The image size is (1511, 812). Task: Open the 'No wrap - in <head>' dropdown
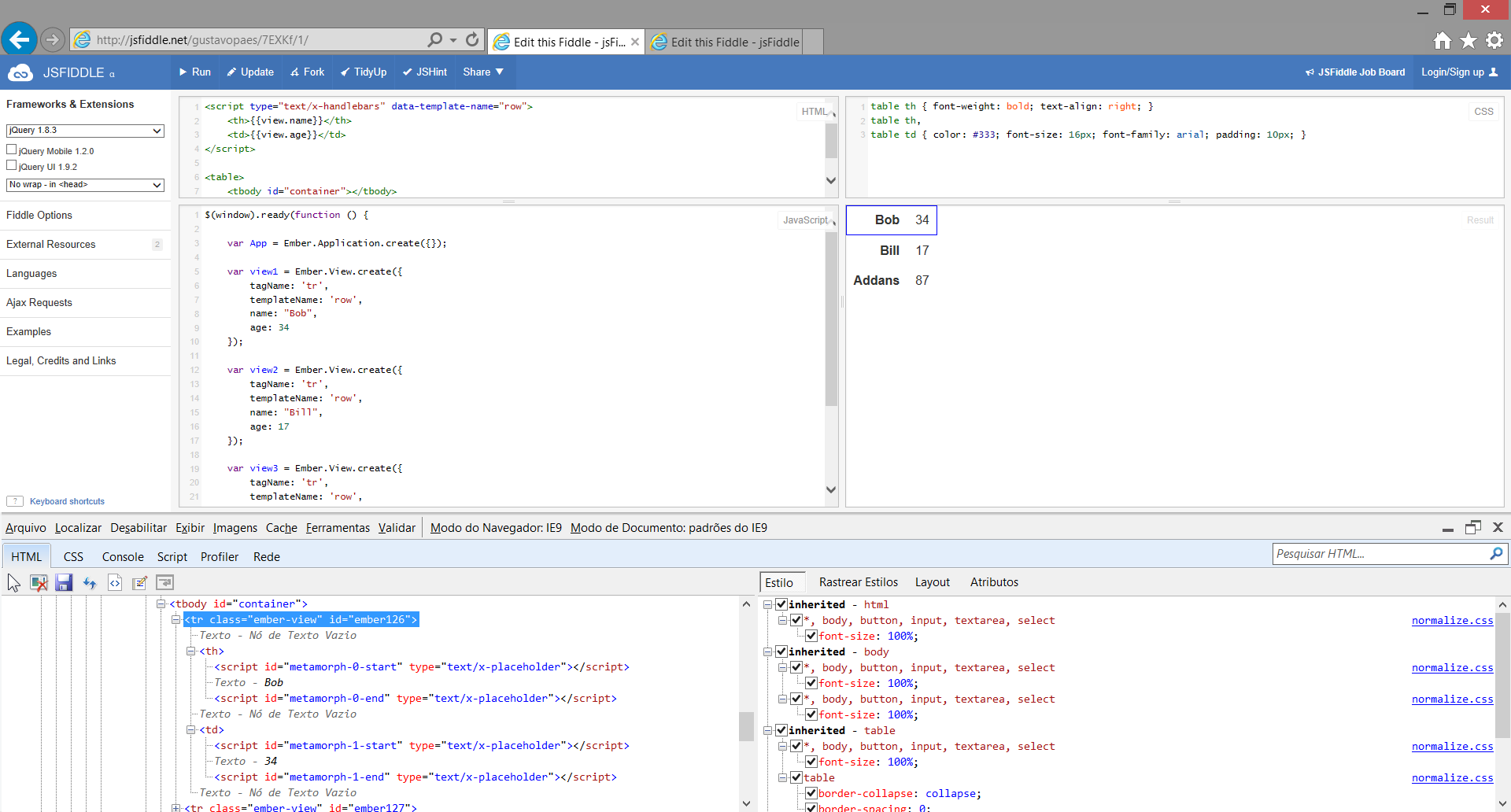(85, 185)
